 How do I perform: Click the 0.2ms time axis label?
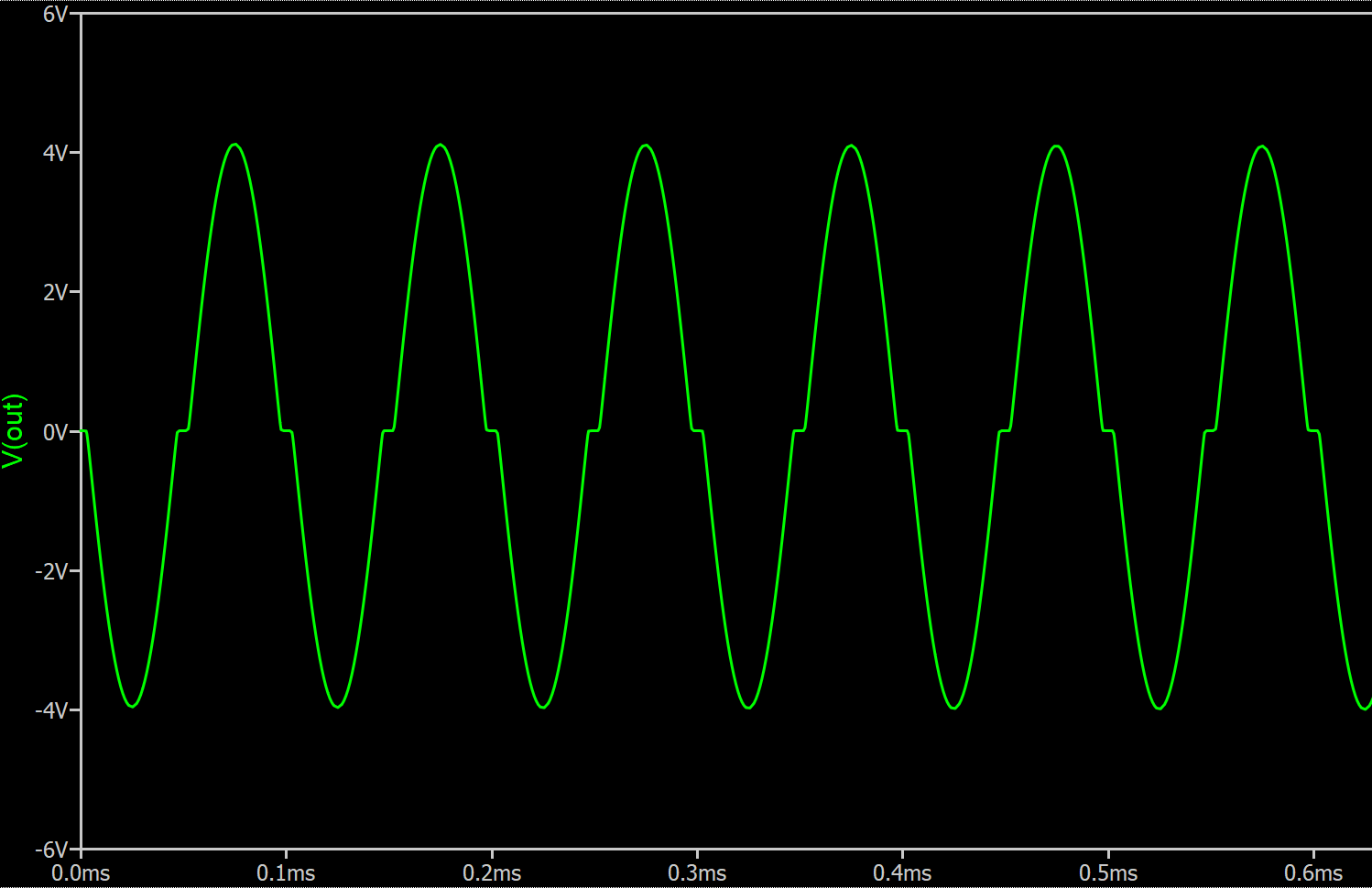(492, 873)
